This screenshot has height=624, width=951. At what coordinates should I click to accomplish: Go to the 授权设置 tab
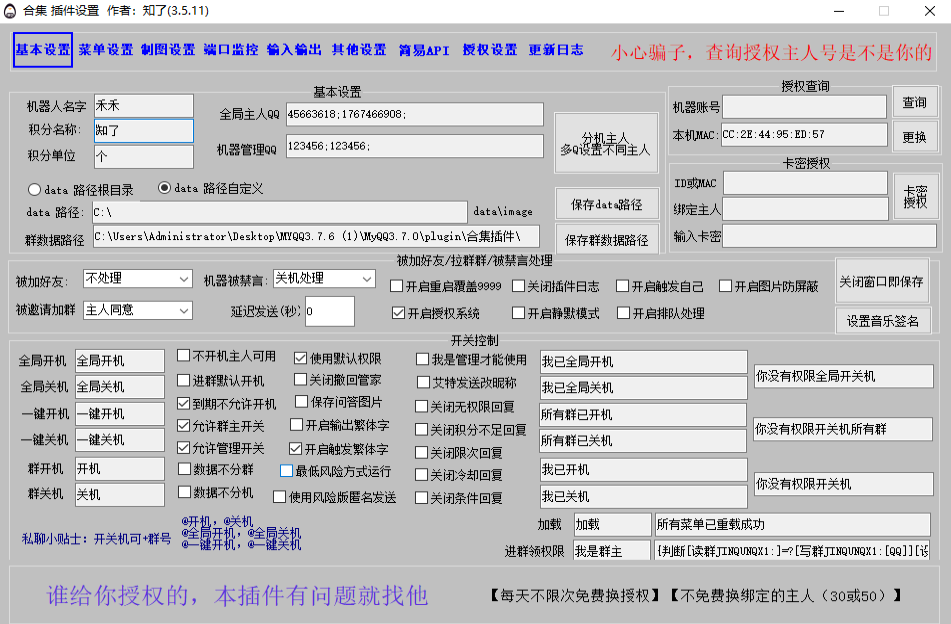pos(490,50)
